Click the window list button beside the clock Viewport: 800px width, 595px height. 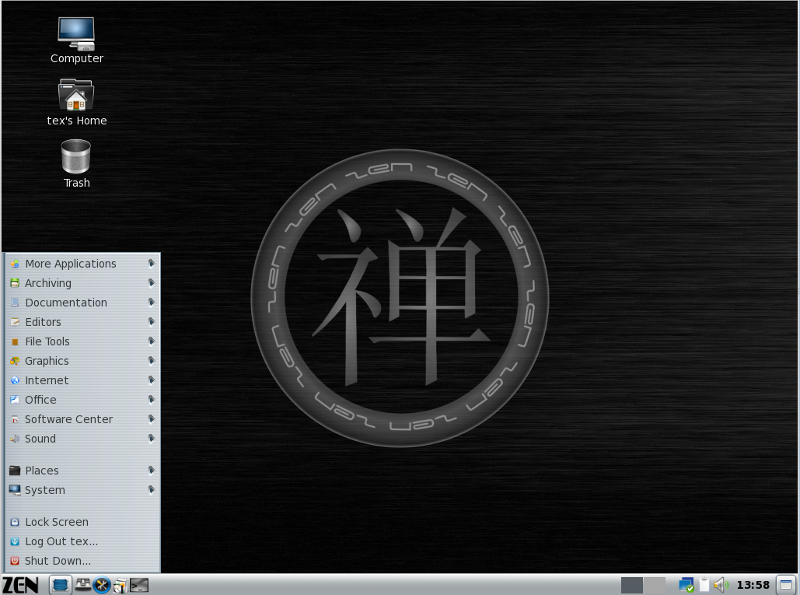(786, 585)
